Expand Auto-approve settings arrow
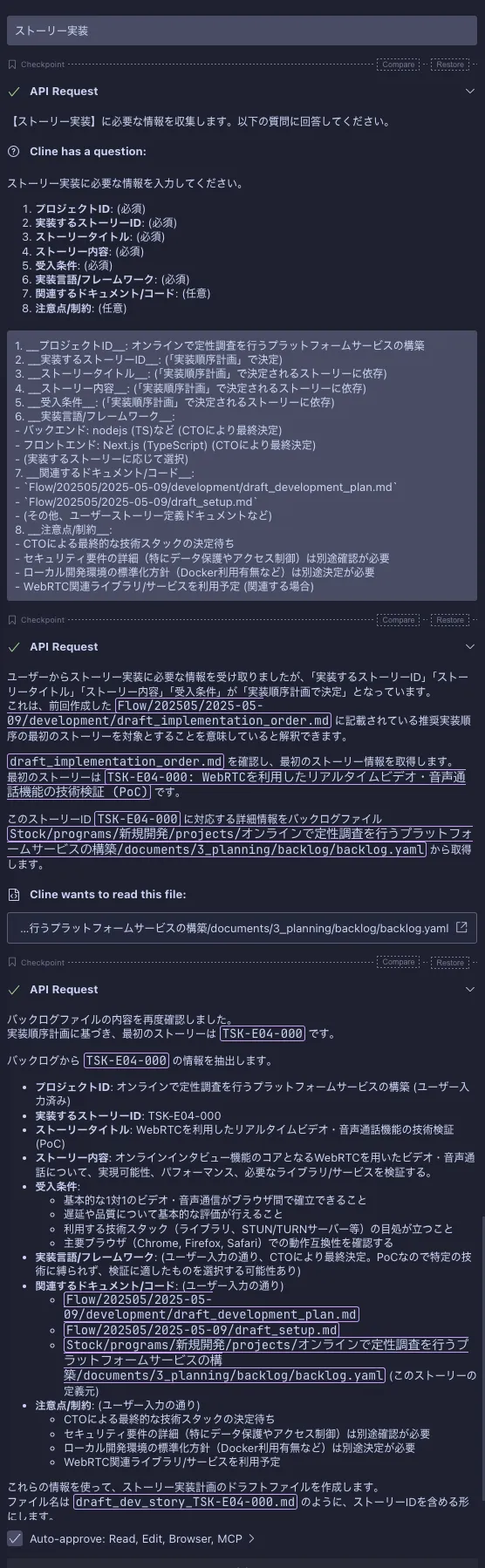This screenshot has width=485, height=1568. pos(252,1538)
